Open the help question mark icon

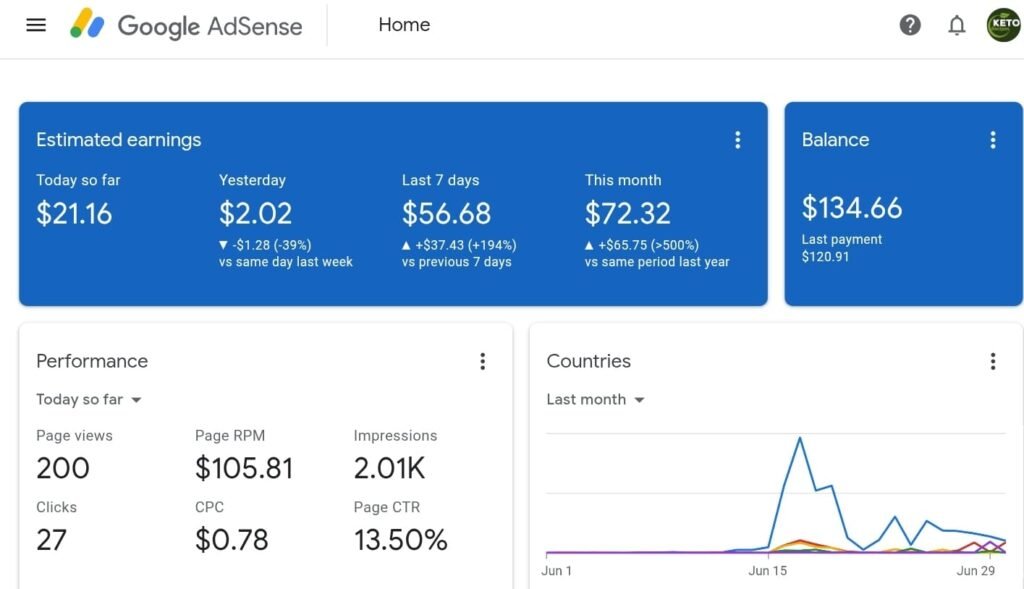910,25
